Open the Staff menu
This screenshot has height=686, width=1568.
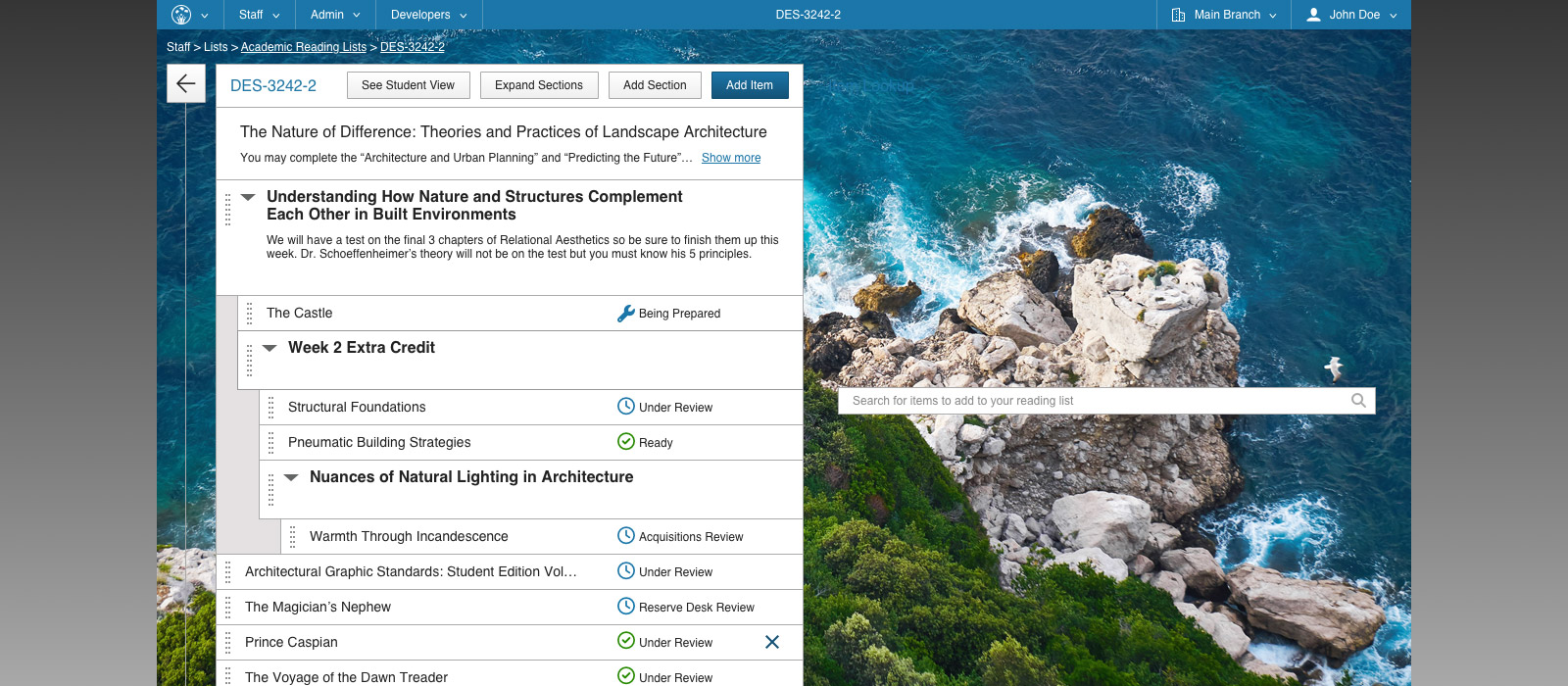pyautogui.click(x=259, y=15)
